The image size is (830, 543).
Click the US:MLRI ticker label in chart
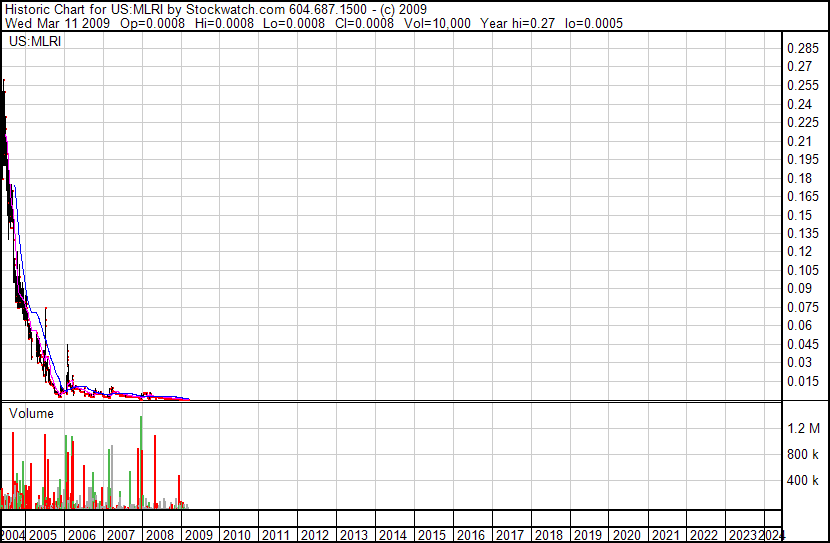[x=35, y=42]
